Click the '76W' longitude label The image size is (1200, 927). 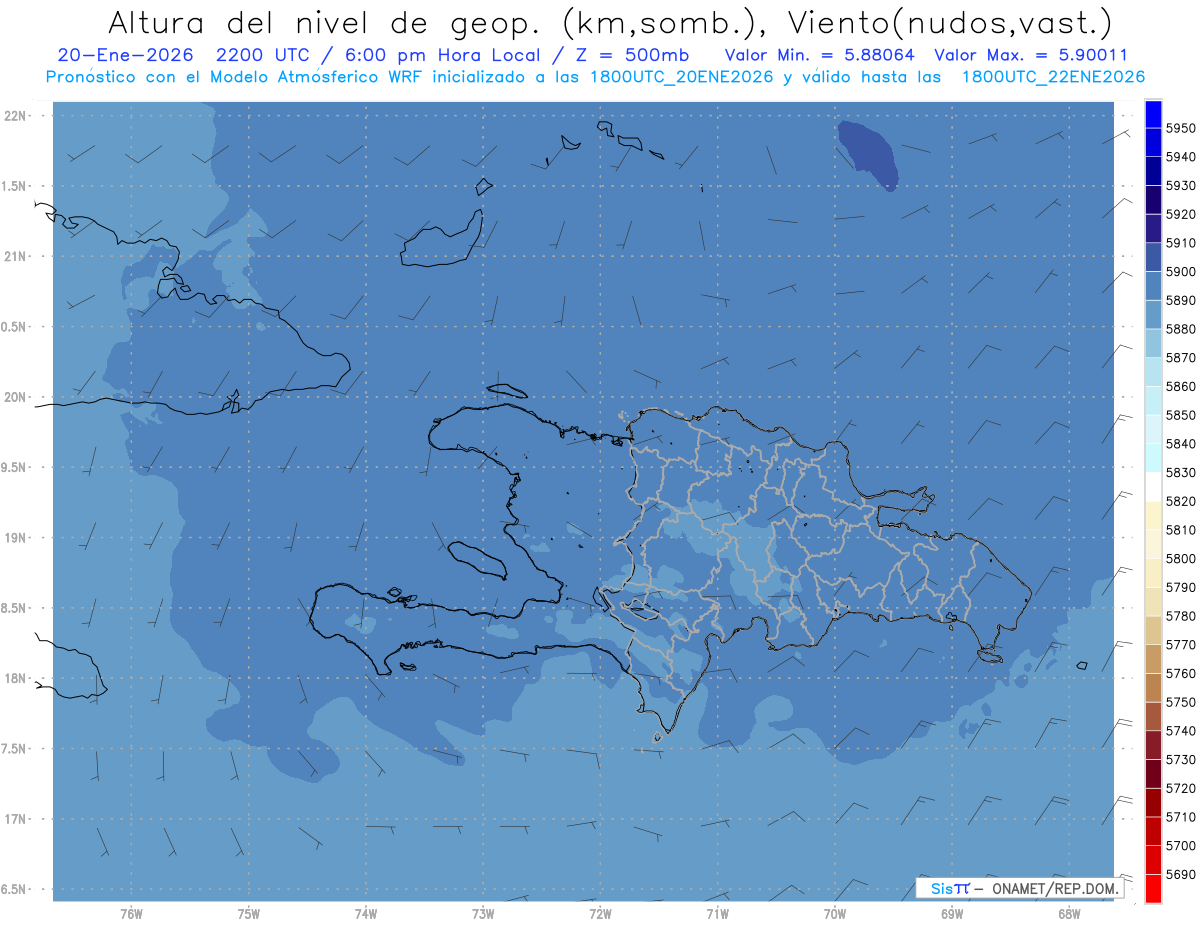tap(131, 915)
